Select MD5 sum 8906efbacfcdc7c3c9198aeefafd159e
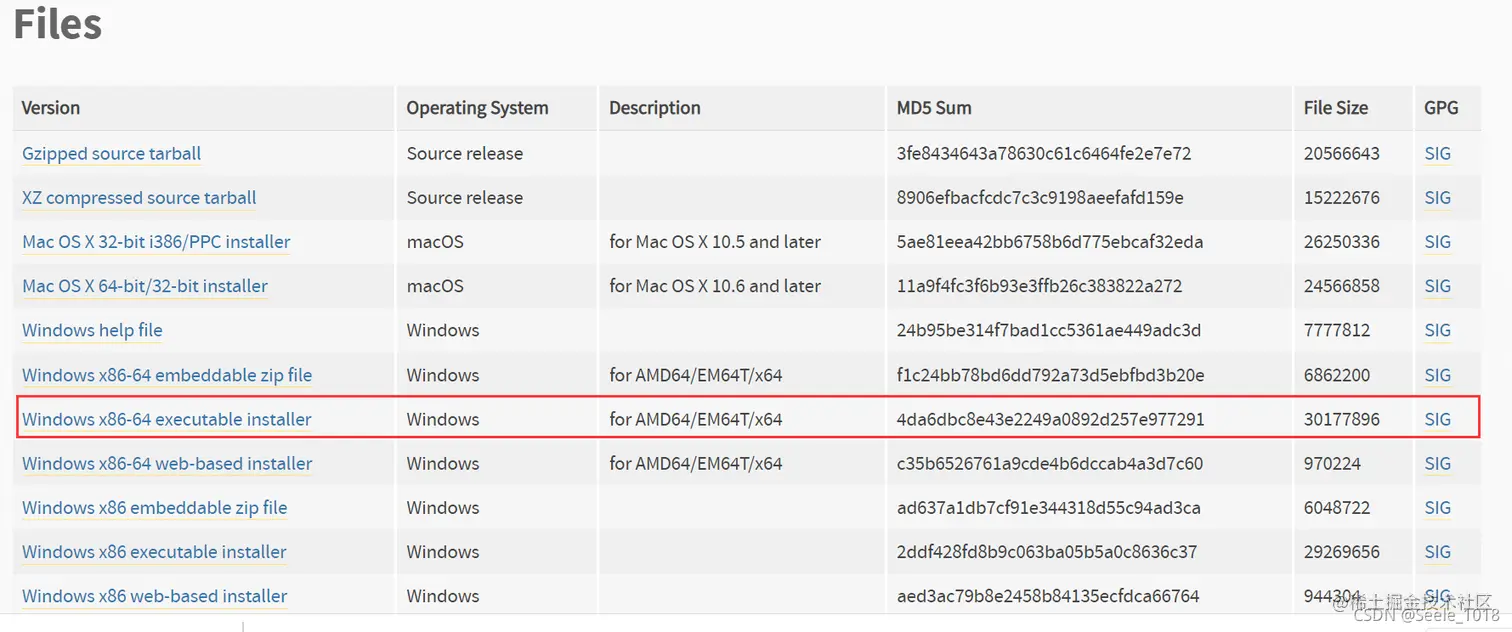 tap(1040, 198)
